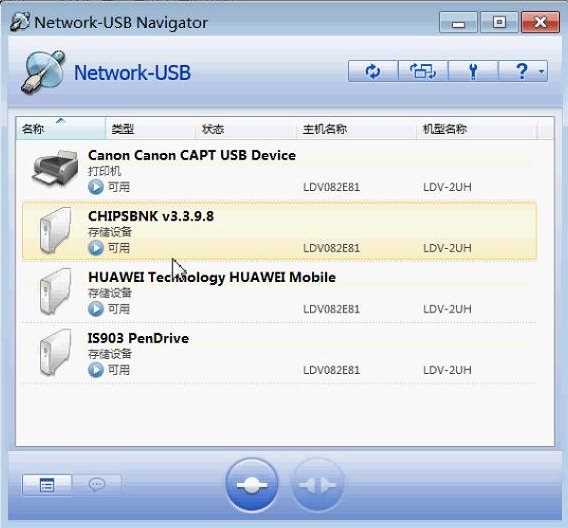This screenshot has width=568, height=528.
Task: Click the 机型名称 column header
Action: (476, 129)
